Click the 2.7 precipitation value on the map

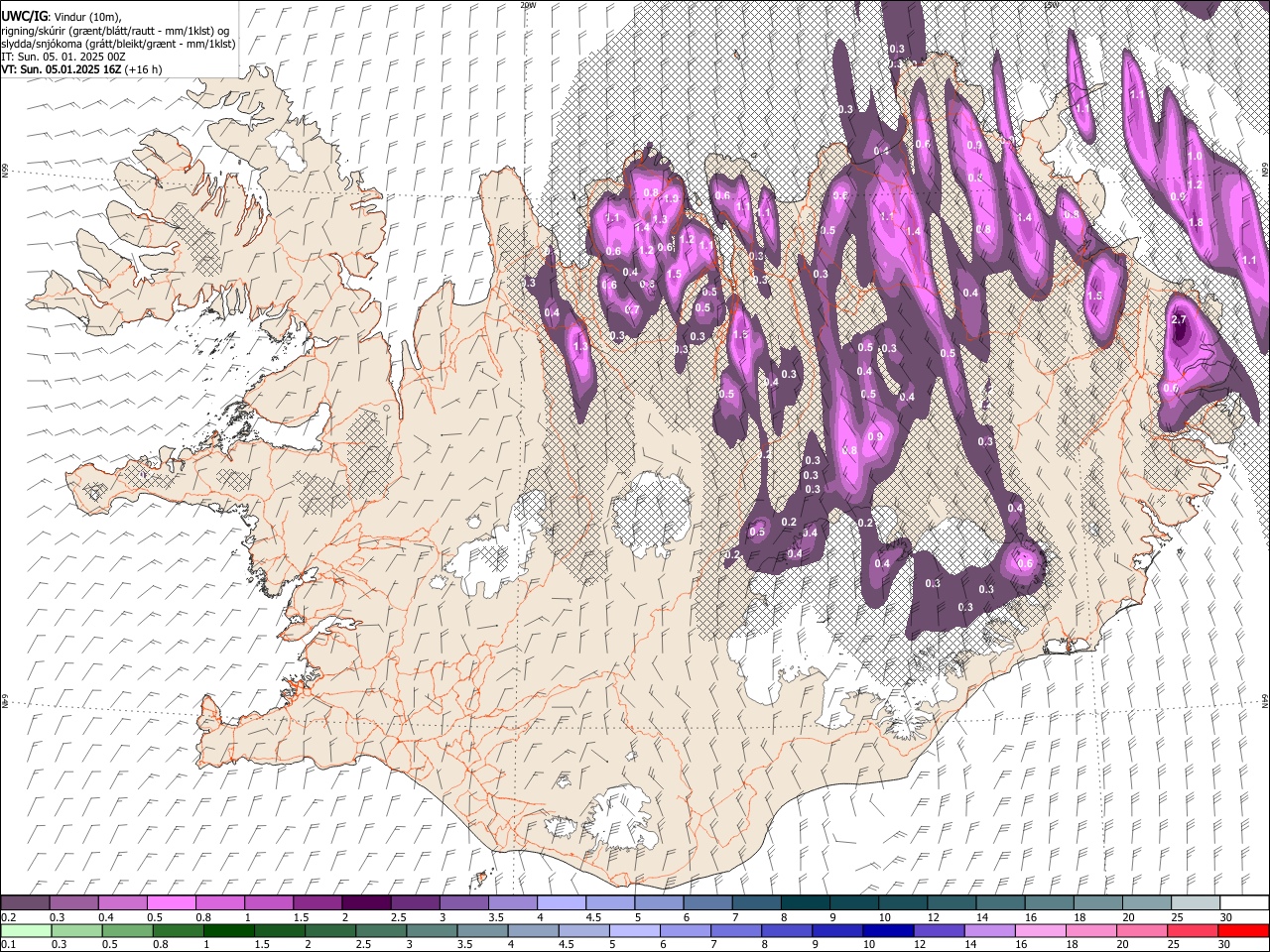(x=1179, y=319)
